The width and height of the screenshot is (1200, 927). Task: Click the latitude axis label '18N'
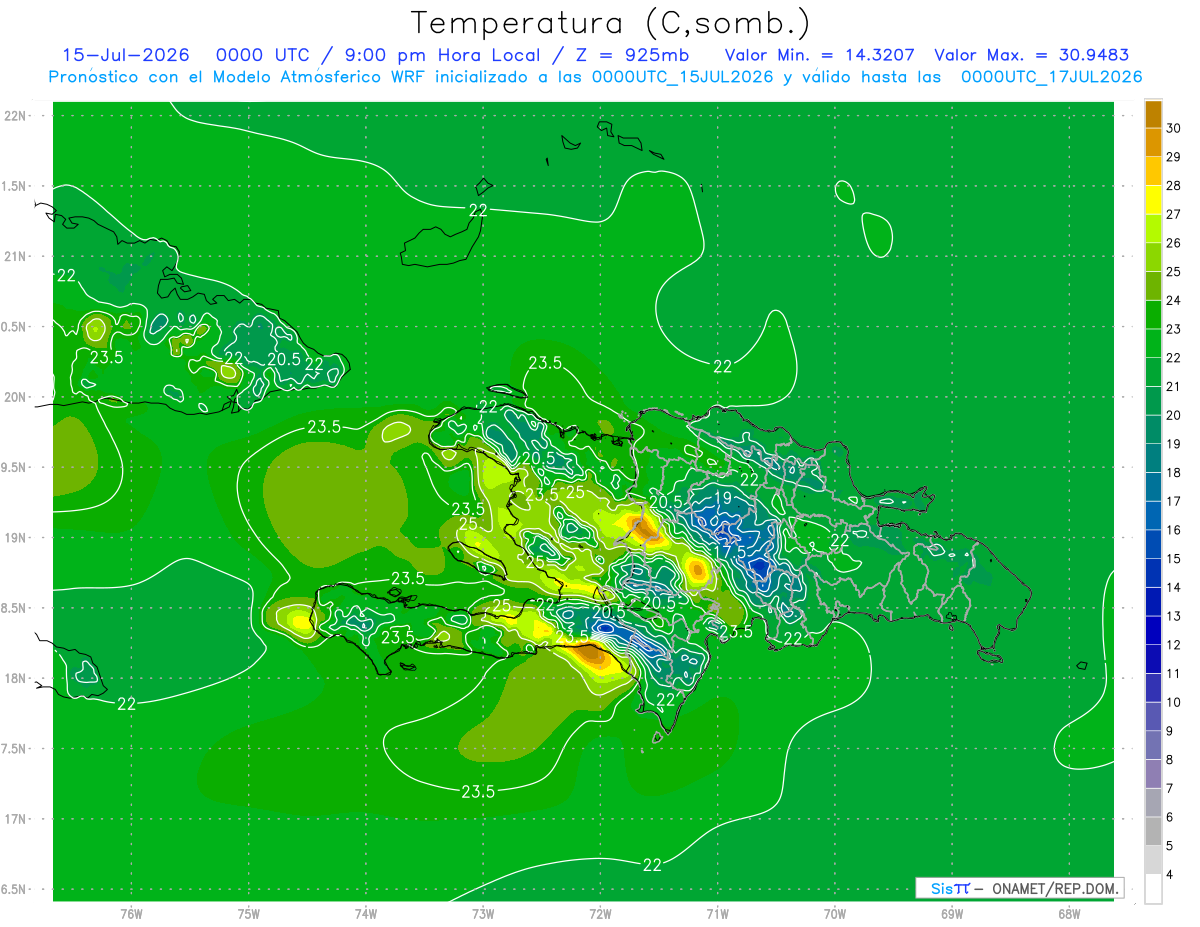point(16,678)
